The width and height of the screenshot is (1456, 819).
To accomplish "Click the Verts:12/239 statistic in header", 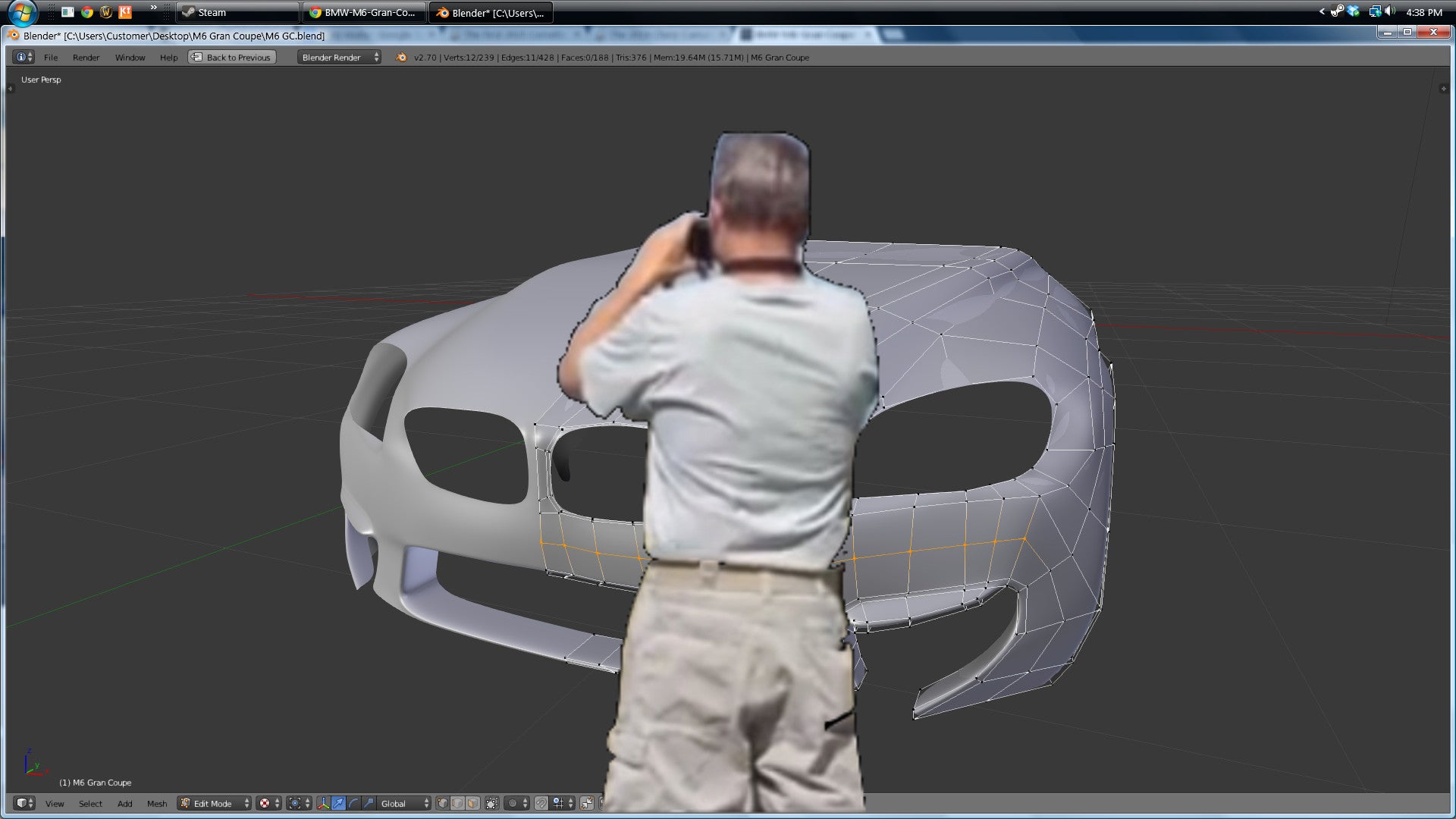I will pos(468,58).
